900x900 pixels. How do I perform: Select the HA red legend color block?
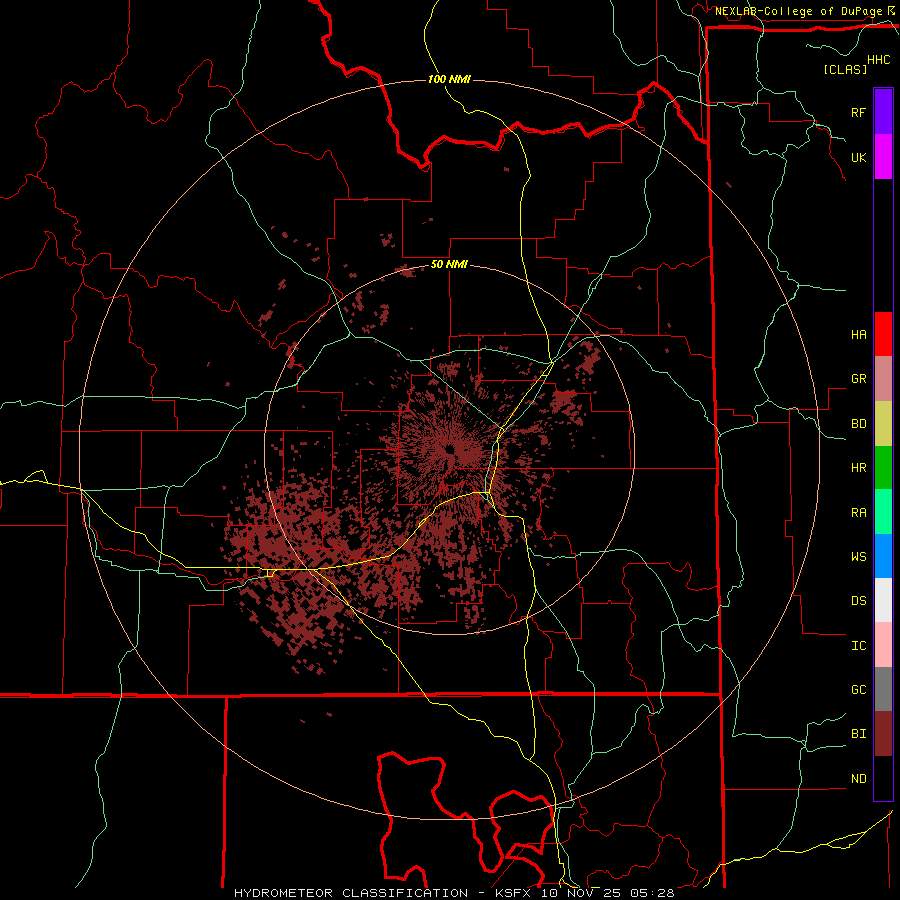tap(883, 334)
